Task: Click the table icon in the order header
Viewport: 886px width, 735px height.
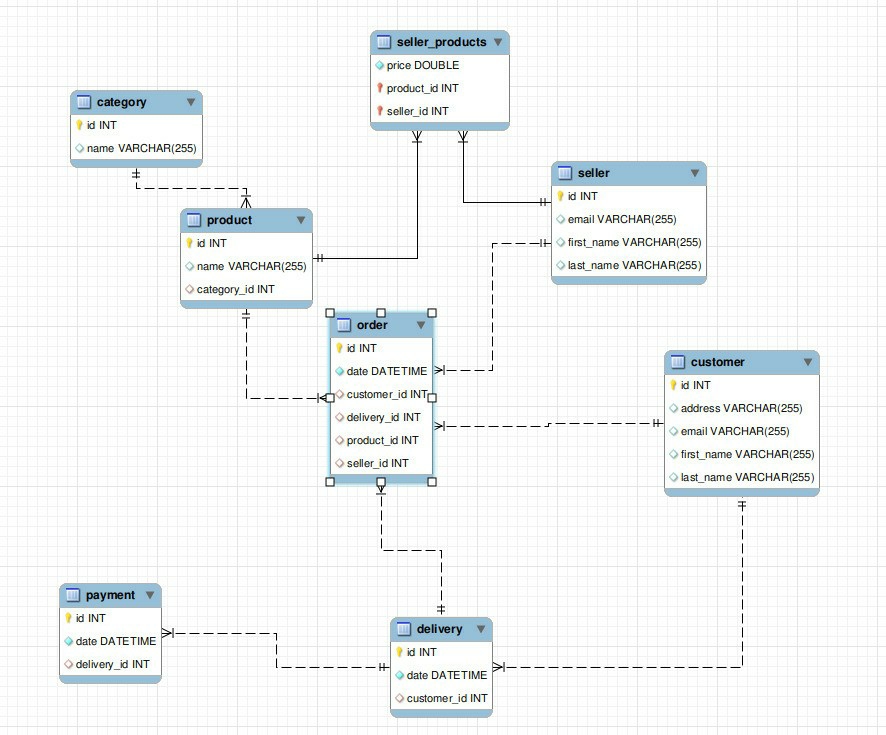Action: 343,325
